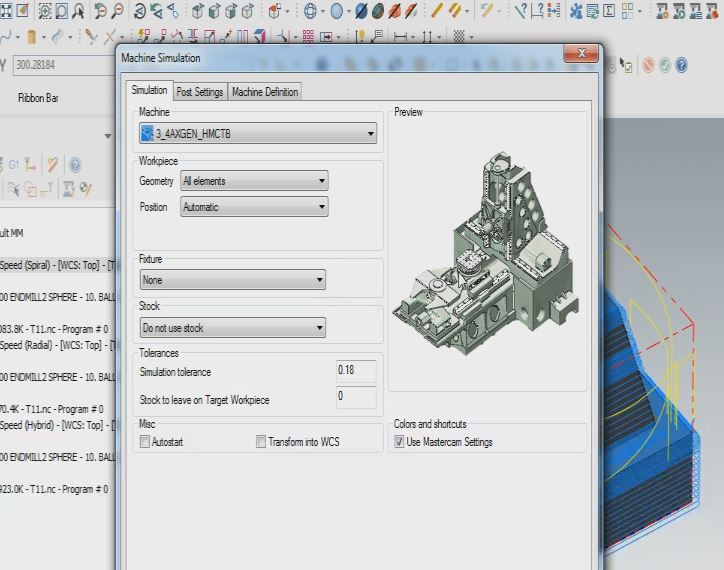Click the Unzoom 80% magnifier icon
Screen dimensions: 724x570
(118, 11)
